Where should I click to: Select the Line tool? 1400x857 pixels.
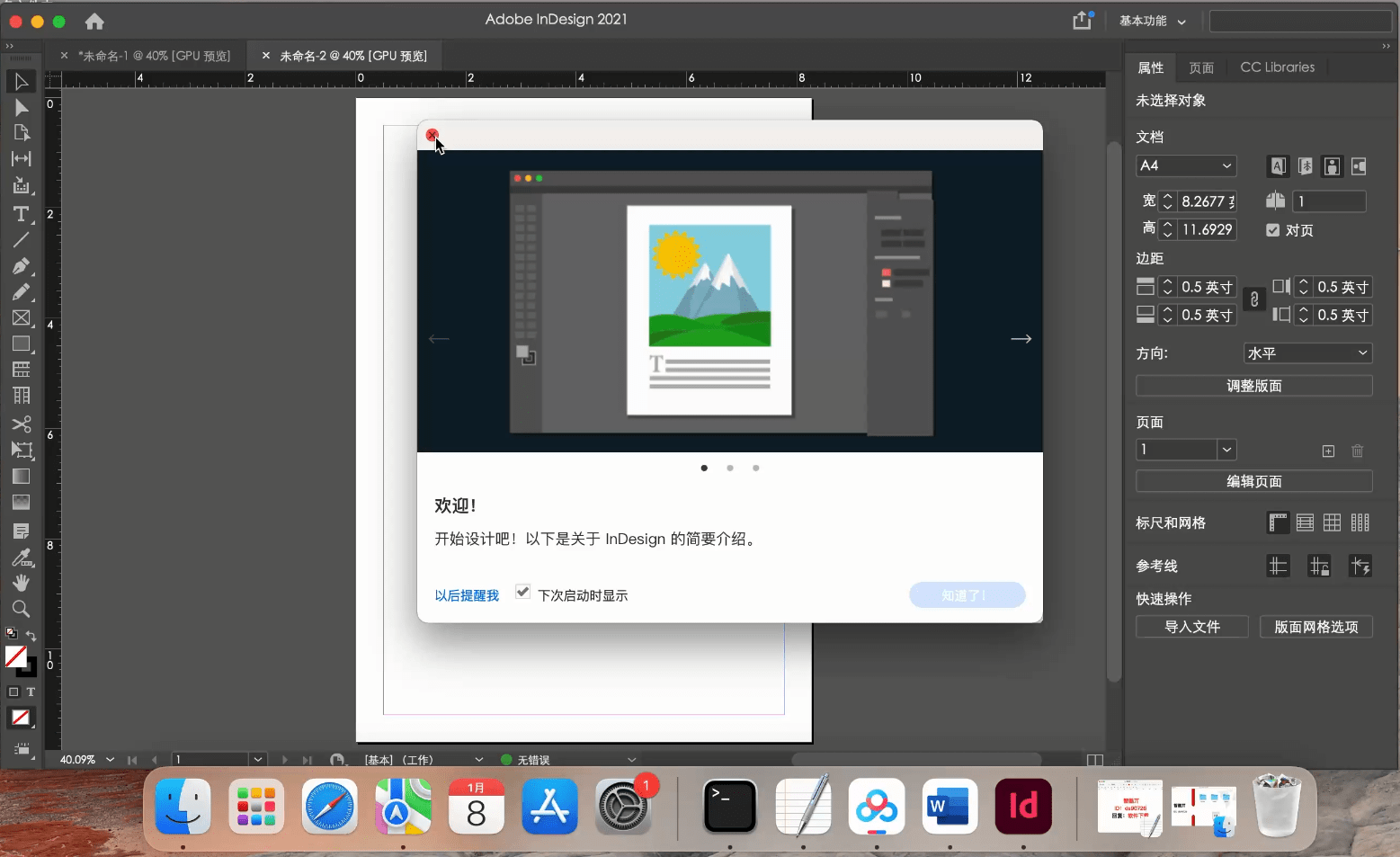tap(21, 240)
